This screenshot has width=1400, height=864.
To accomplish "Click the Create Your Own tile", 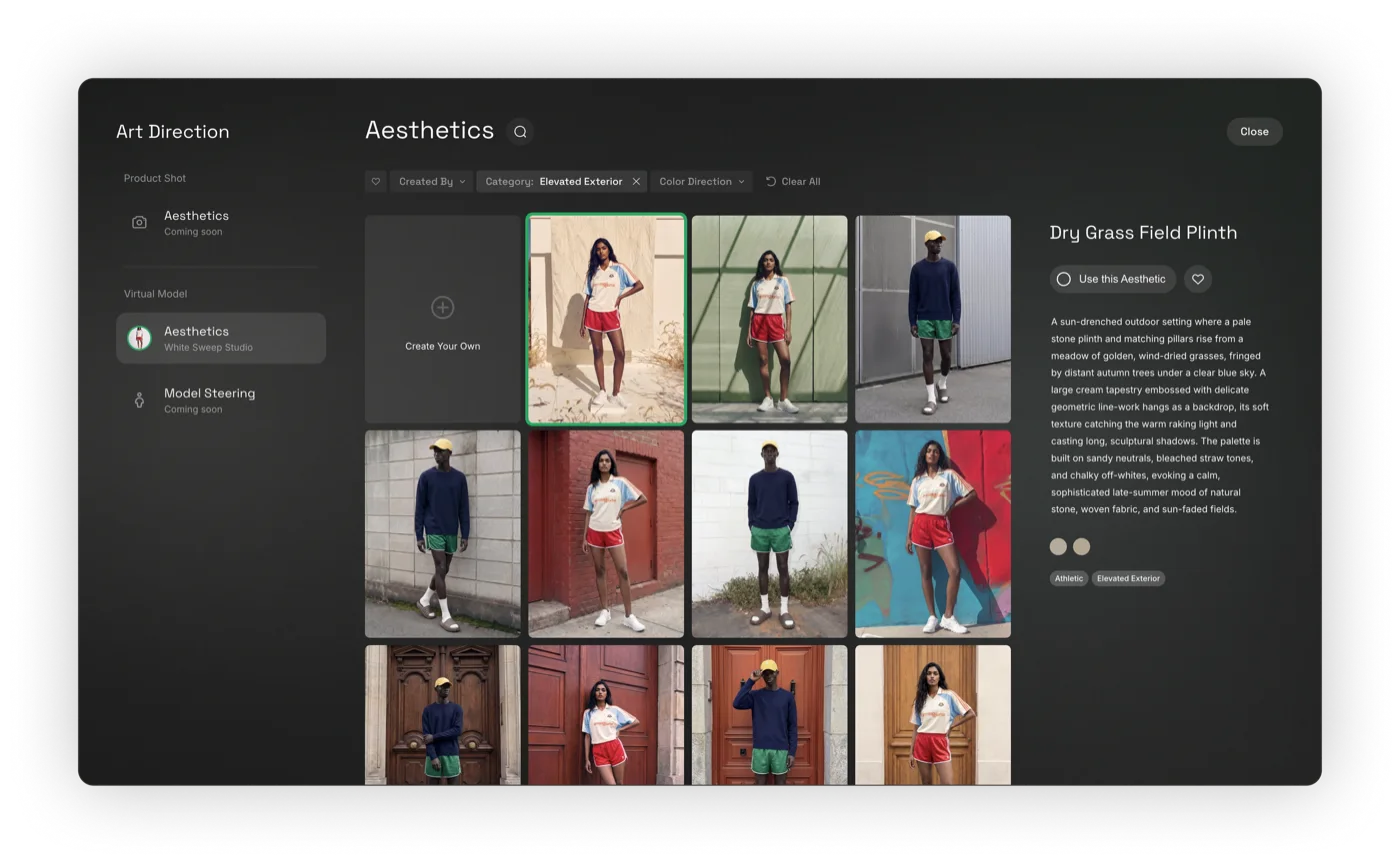I will [x=443, y=319].
